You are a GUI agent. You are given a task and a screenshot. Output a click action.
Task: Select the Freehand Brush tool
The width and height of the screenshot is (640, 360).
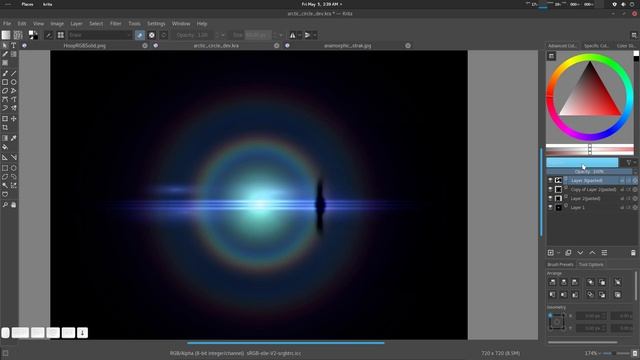pos(5,73)
